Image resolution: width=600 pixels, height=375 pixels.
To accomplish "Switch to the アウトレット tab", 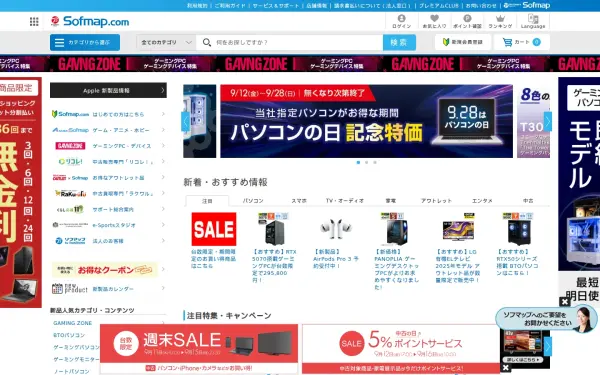I will click(x=436, y=201).
